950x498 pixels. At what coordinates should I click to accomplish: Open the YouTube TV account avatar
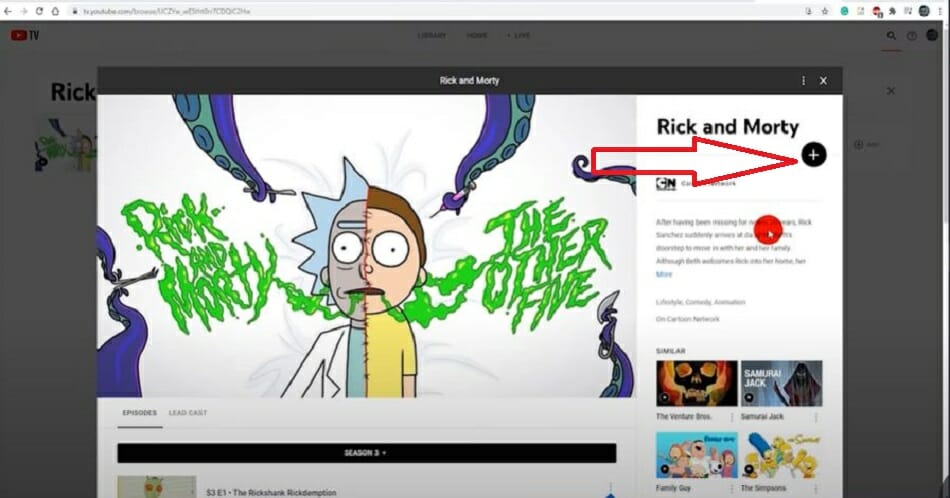(932, 35)
